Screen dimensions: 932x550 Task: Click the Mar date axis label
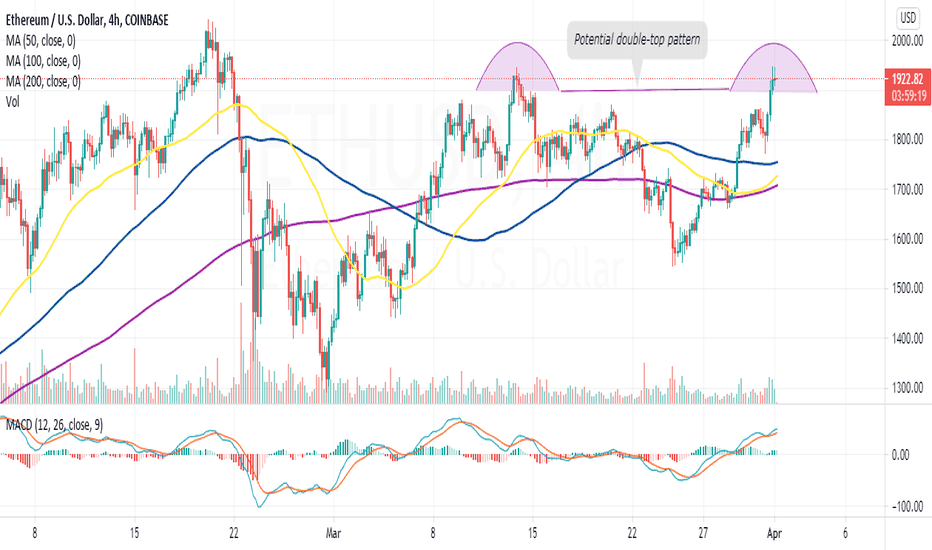click(x=333, y=533)
